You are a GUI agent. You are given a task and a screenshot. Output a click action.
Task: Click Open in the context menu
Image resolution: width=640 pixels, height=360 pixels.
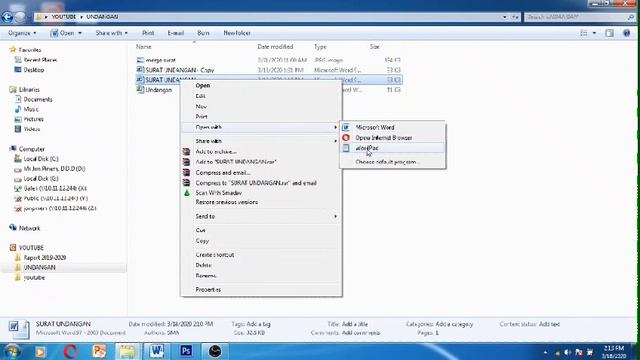pos(261,85)
